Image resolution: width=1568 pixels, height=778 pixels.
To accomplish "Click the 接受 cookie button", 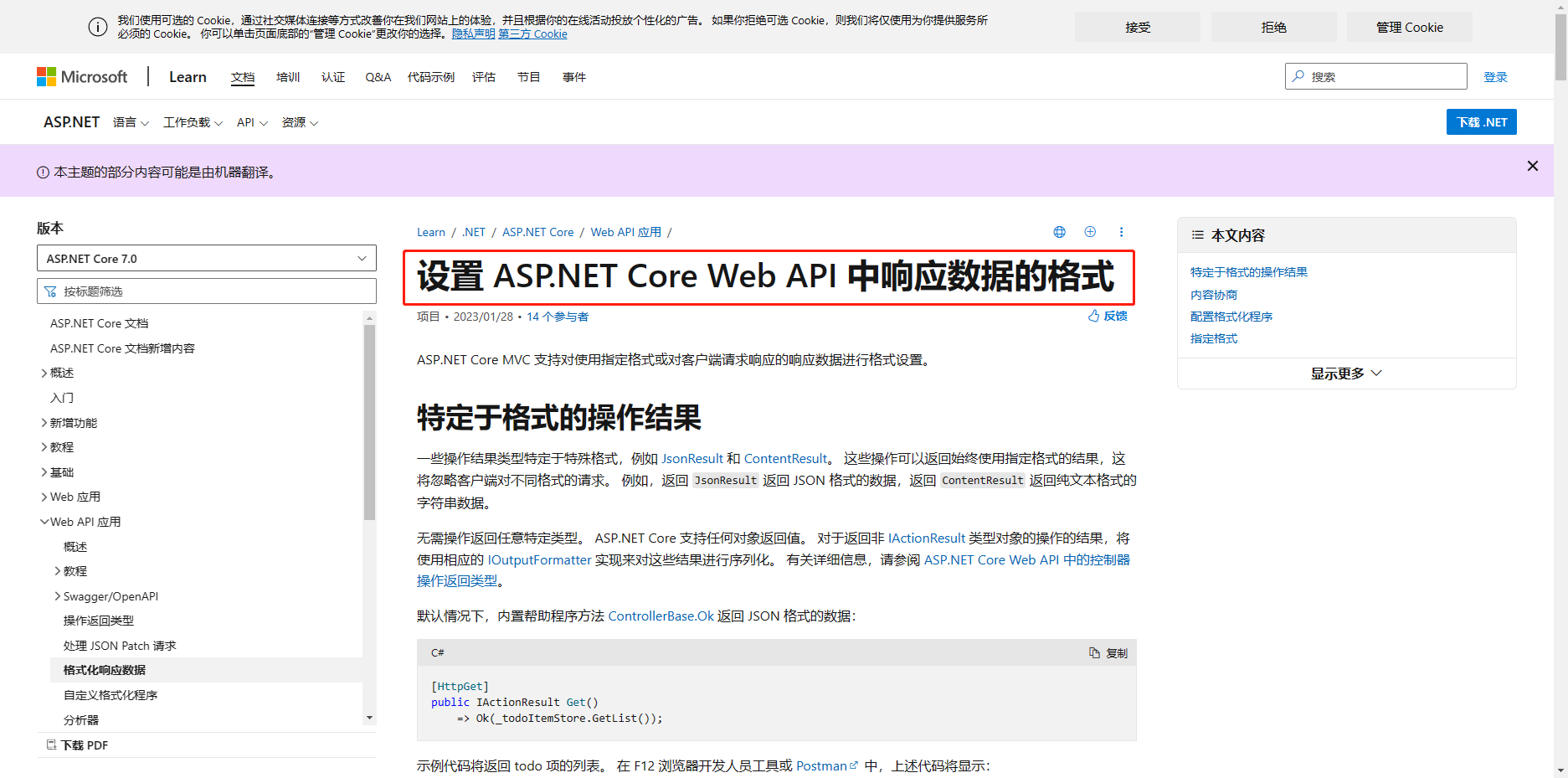I will pos(1138,27).
